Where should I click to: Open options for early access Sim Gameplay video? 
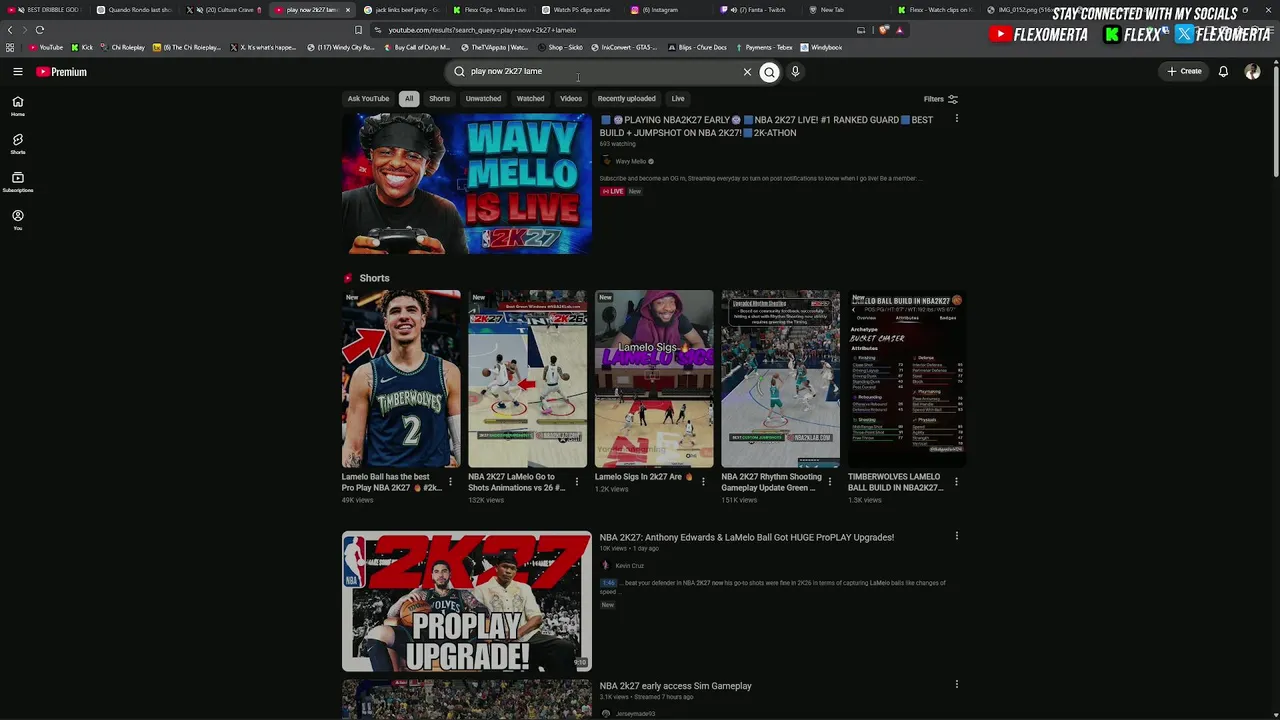click(957, 685)
